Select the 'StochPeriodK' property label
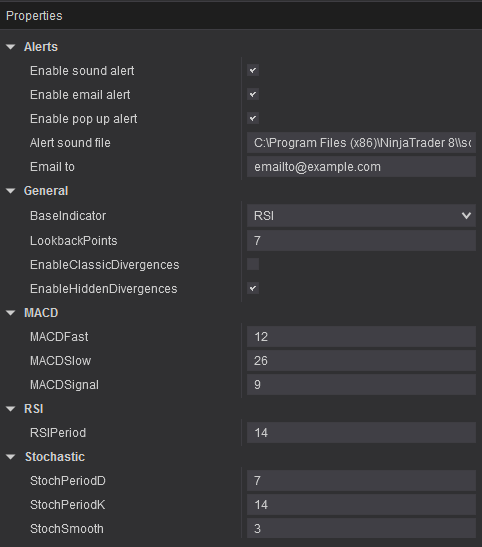The height and width of the screenshot is (547, 482). (67, 505)
